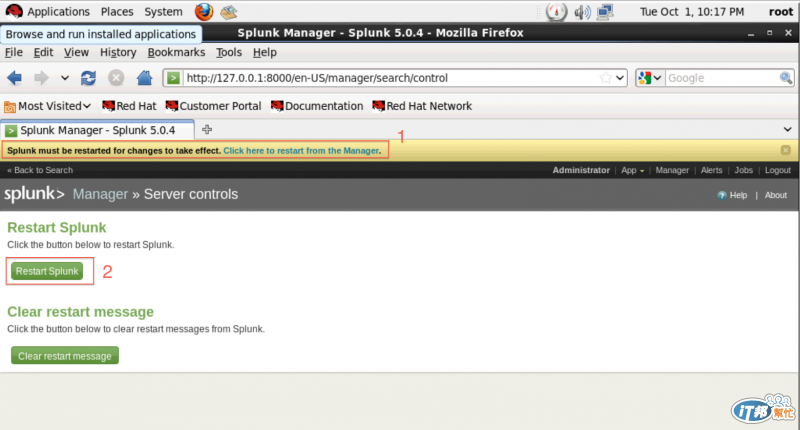Viewport: 800px width, 430px height.
Task: Click the browser forward arrow
Action: 41,78
